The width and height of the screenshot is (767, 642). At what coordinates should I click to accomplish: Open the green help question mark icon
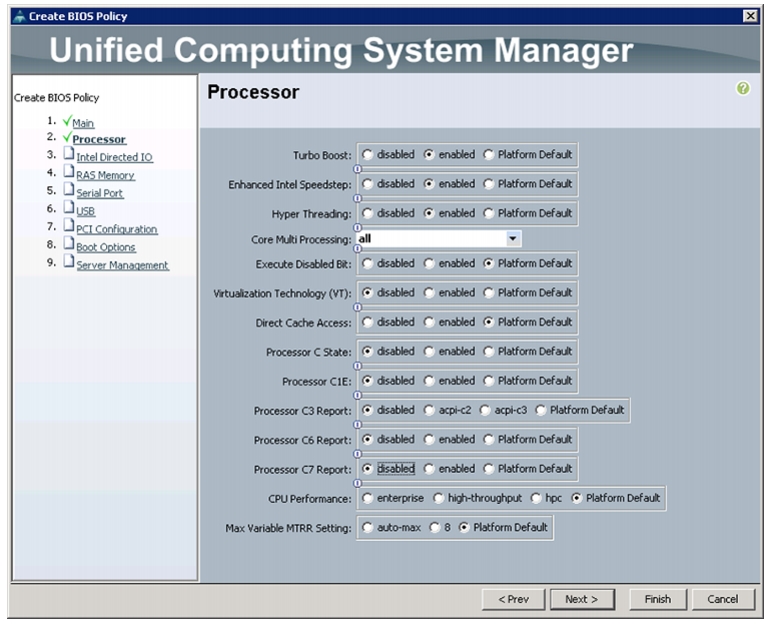pos(743,89)
